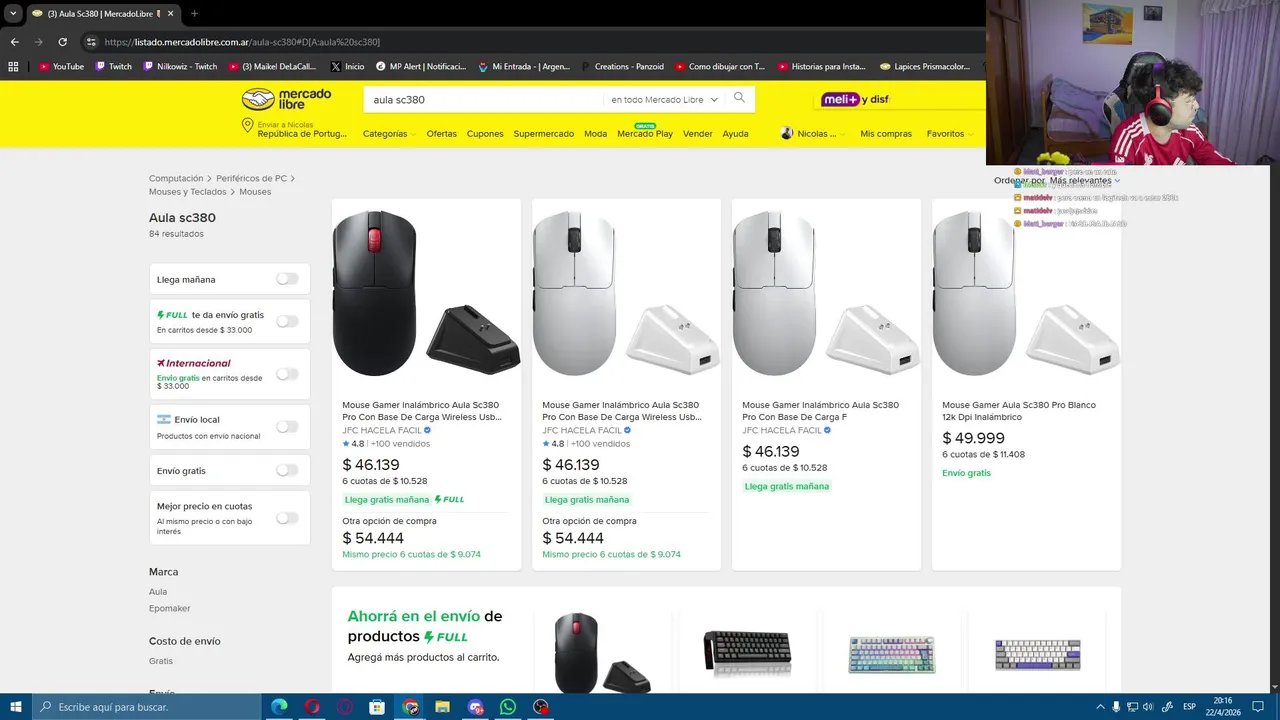Open the black Aula Sc380 mouse thumbnail
1280x720 pixels.
click(x=426, y=292)
